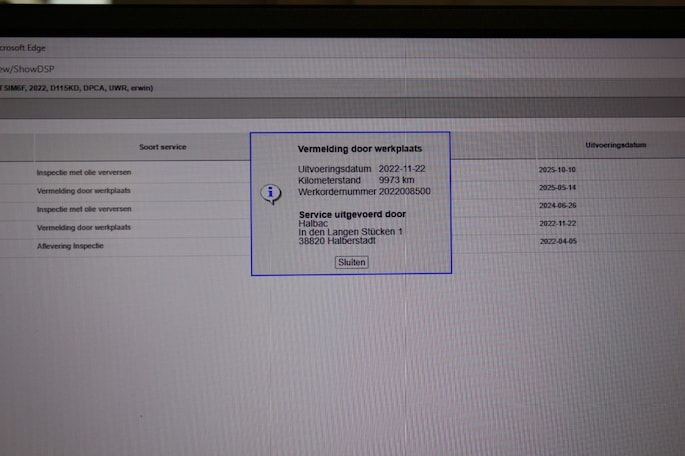The height and width of the screenshot is (456, 685).
Task: Click the 'Uitvoeringsdatum' column header
Action: coord(615,145)
